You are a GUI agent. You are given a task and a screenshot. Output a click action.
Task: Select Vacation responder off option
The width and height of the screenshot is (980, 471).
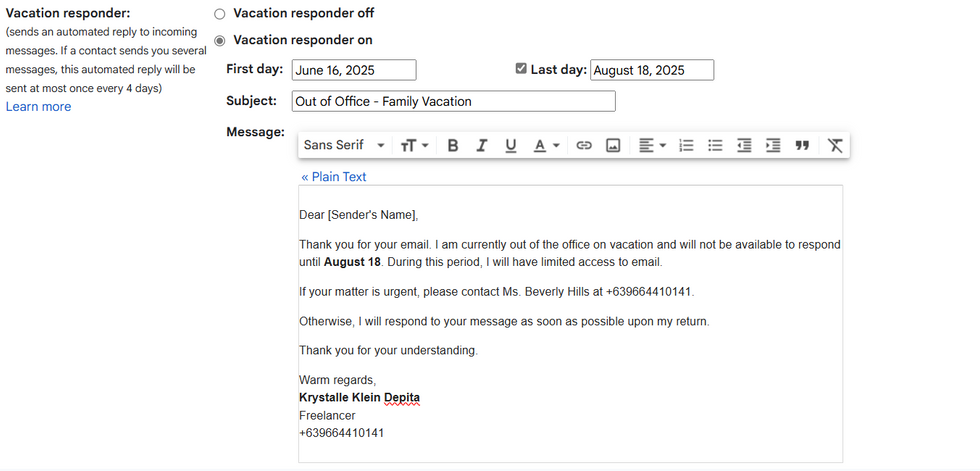(220, 14)
